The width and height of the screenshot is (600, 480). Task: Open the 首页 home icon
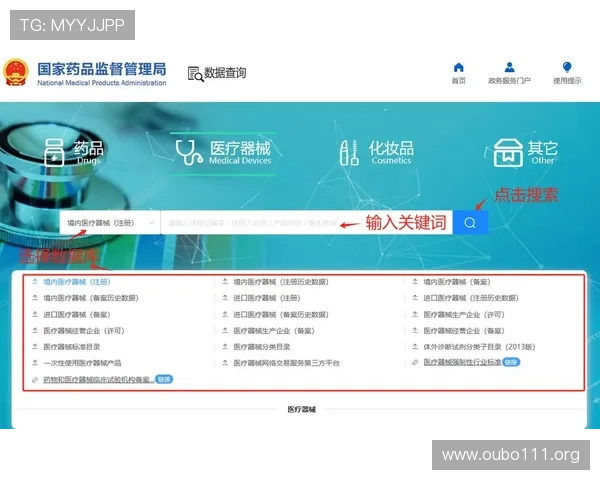click(x=458, y=68)
